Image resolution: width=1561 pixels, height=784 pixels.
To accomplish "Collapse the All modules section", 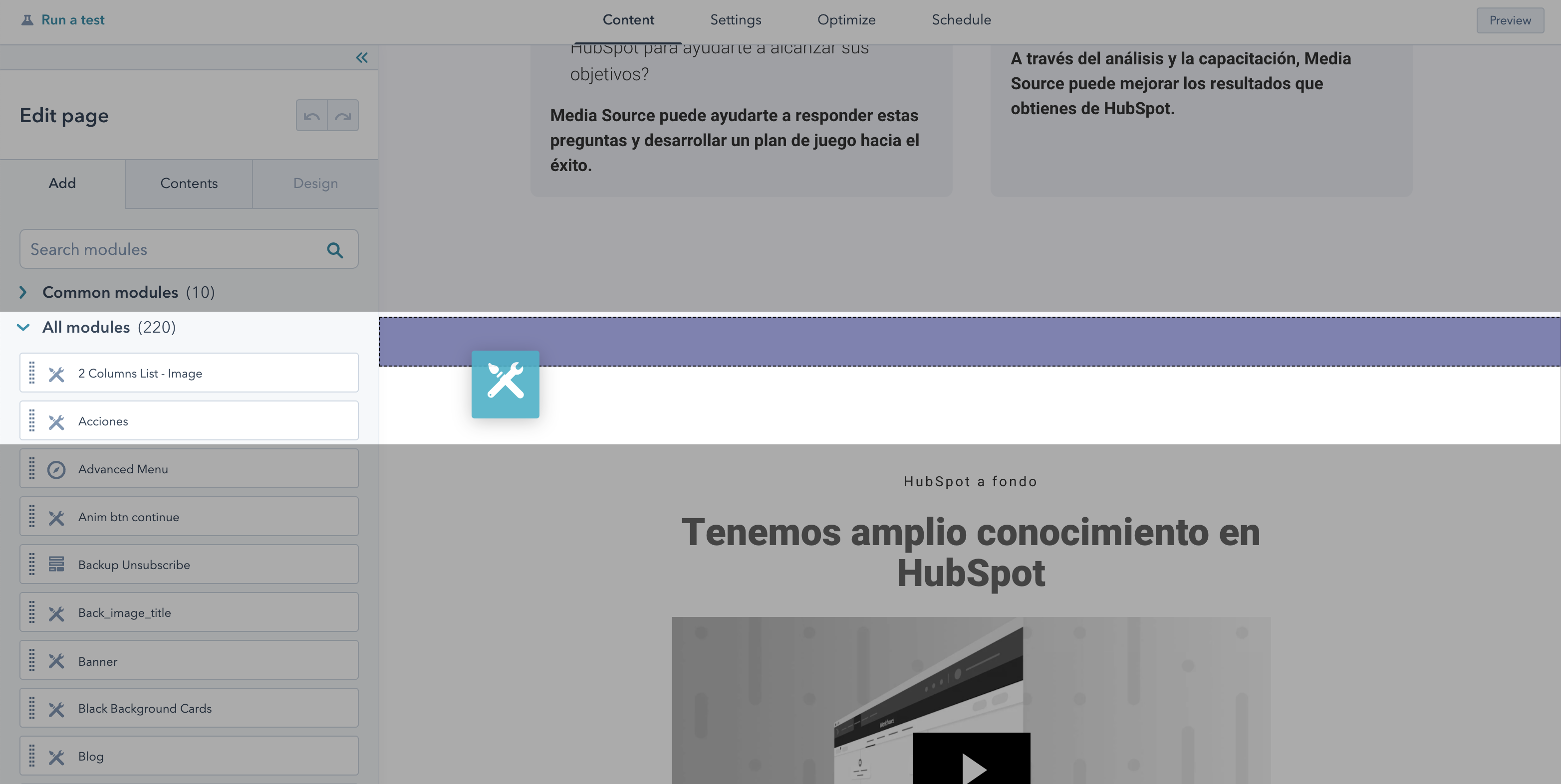I will coord(23,328).
